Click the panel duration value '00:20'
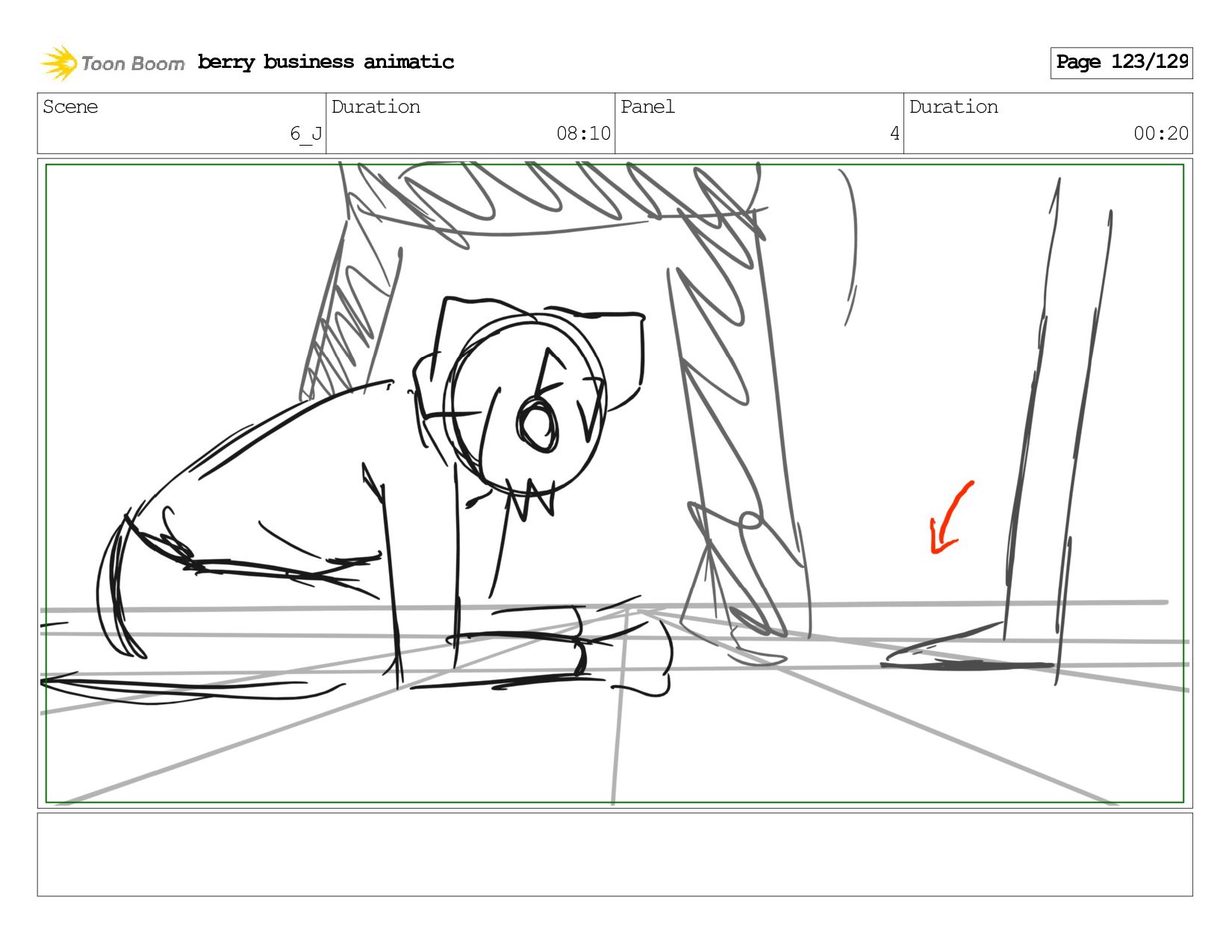1232x952 pixels. 1161,134
